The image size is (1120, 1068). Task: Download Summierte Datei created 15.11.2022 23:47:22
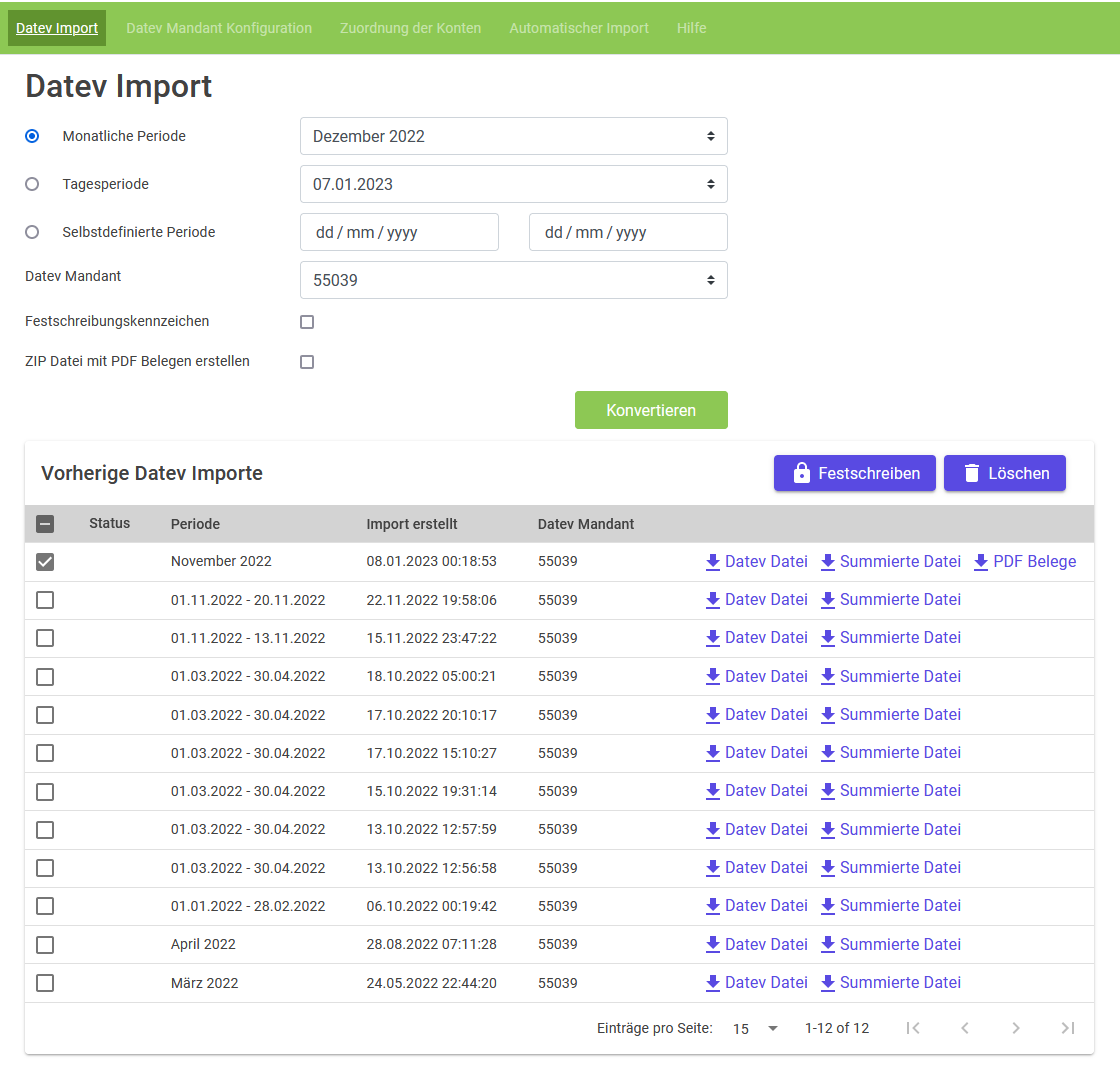(891, 638)
